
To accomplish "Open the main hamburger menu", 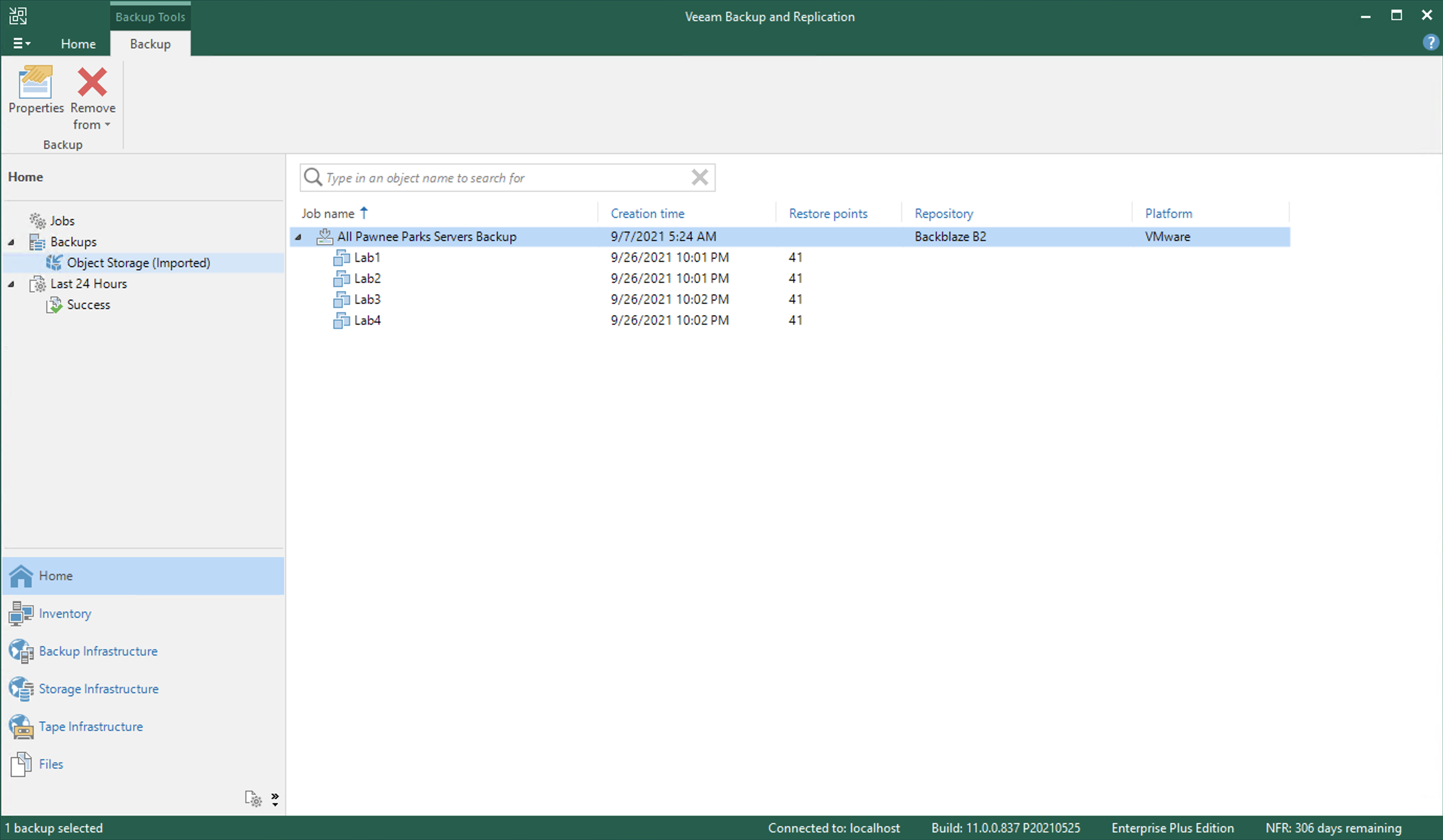I will pyautogui.click(x=21, y=43).
